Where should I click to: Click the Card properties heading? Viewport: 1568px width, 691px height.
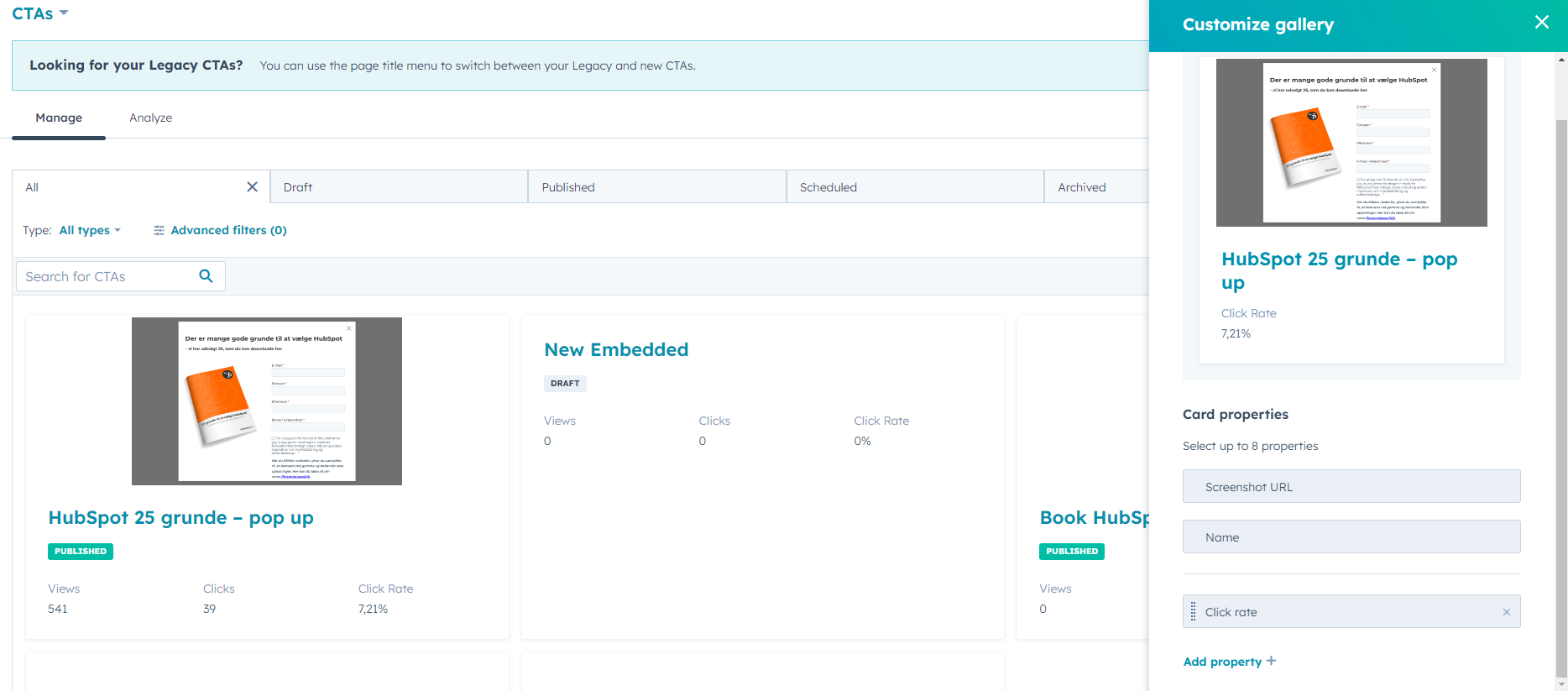coord(1235,414)
